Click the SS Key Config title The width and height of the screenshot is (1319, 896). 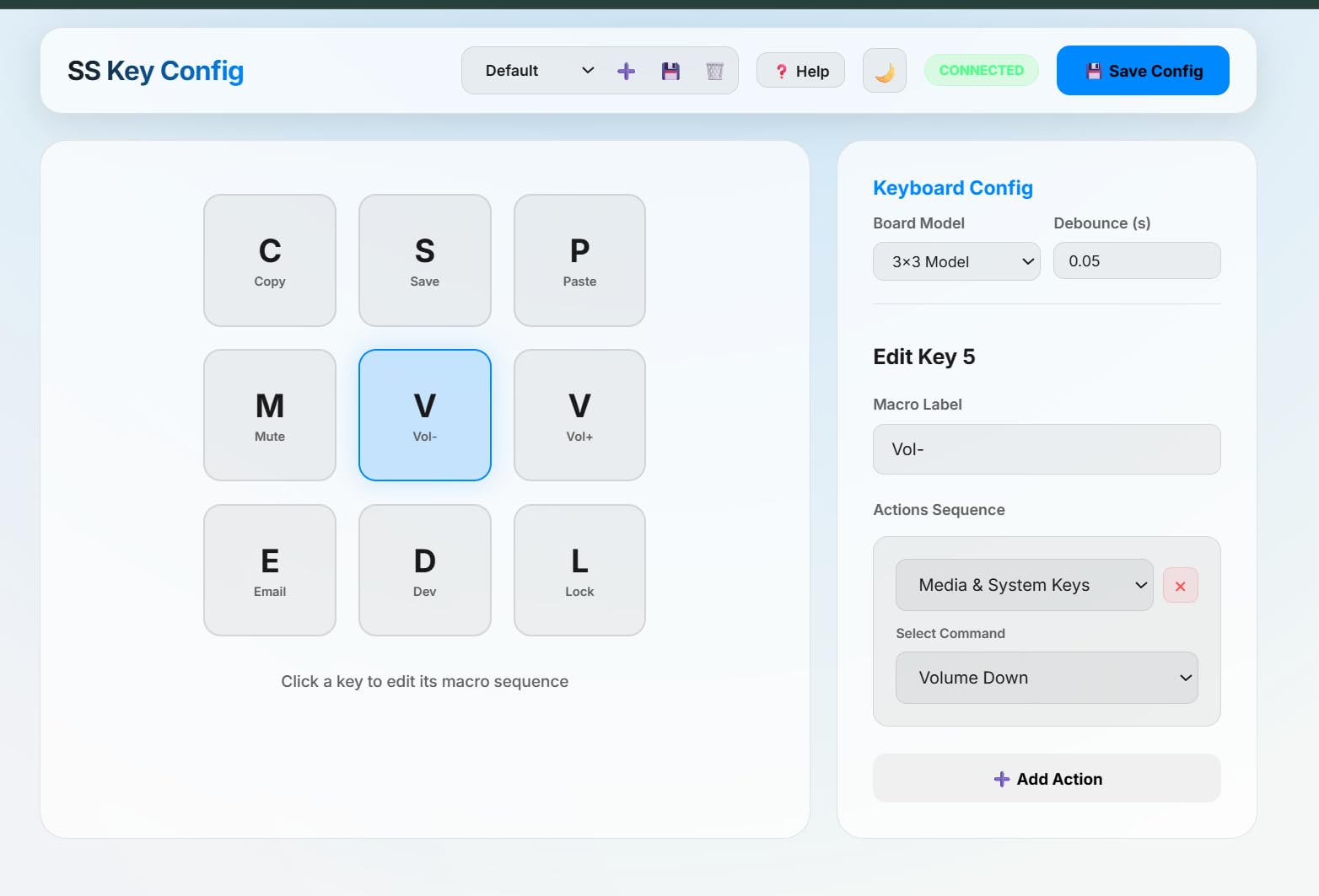[156, 71]
